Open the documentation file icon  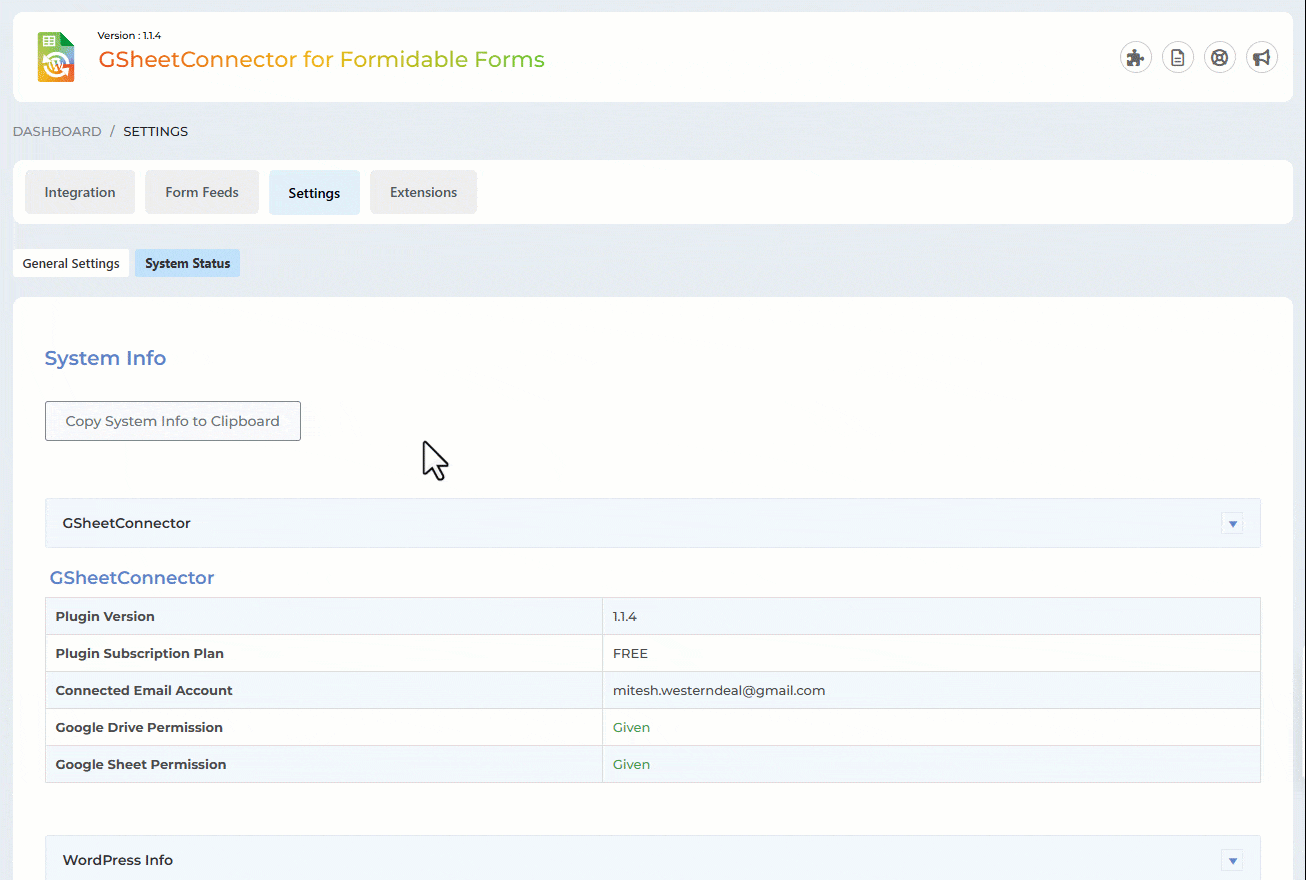coord(1177,58)
